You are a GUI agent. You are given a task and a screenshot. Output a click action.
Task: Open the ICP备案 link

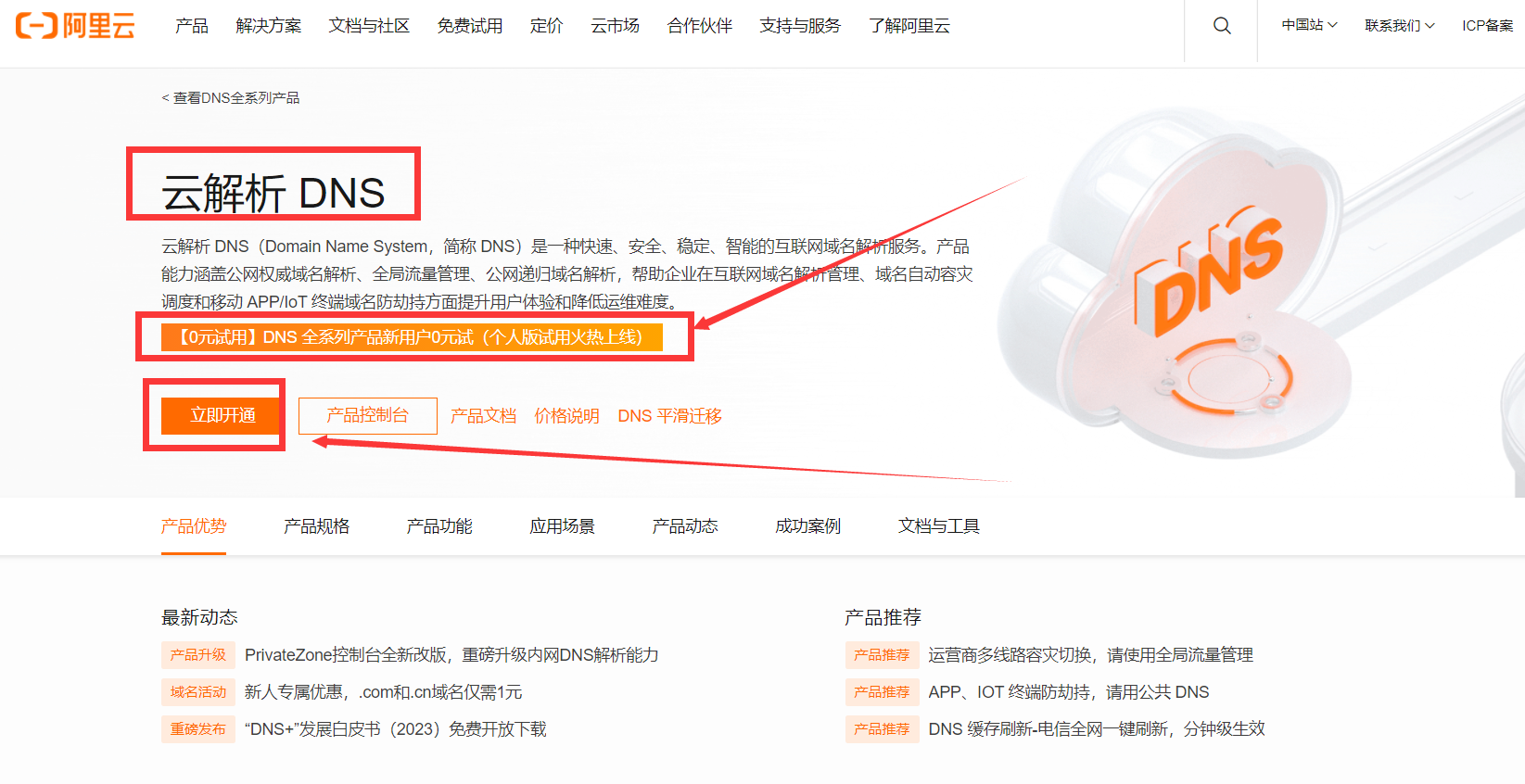pos(1487,25)
